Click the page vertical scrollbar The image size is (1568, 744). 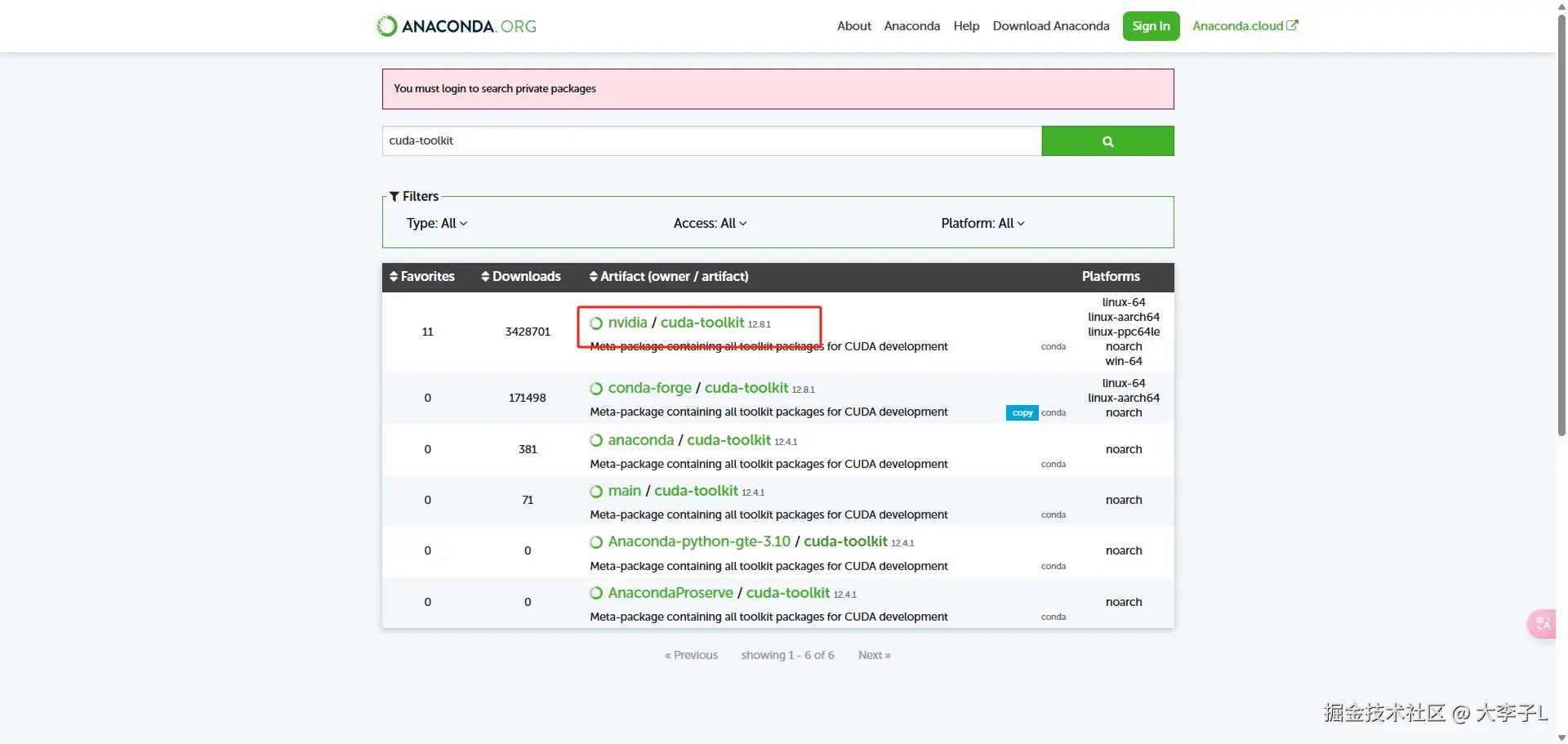pos(1561,225)
